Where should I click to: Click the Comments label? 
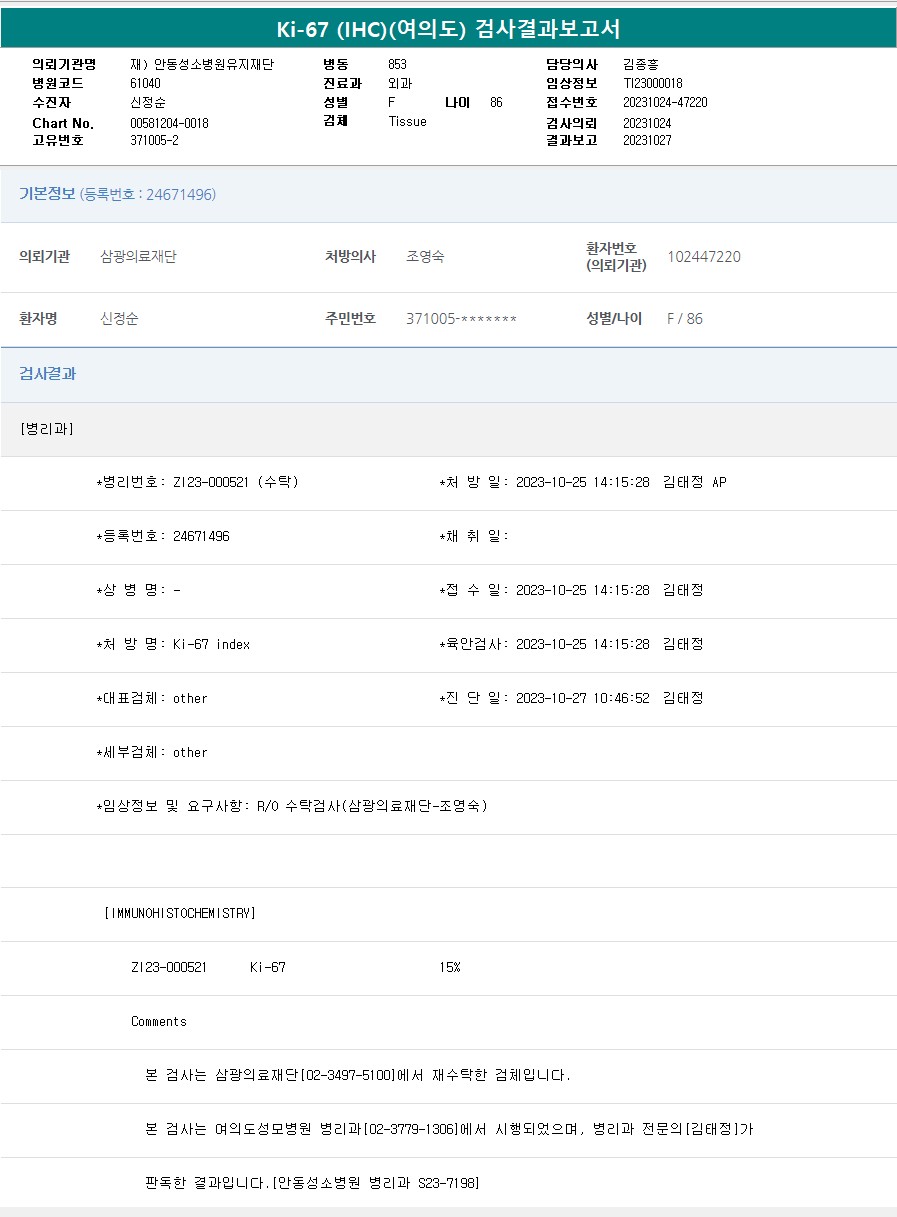click(158, 1021)
